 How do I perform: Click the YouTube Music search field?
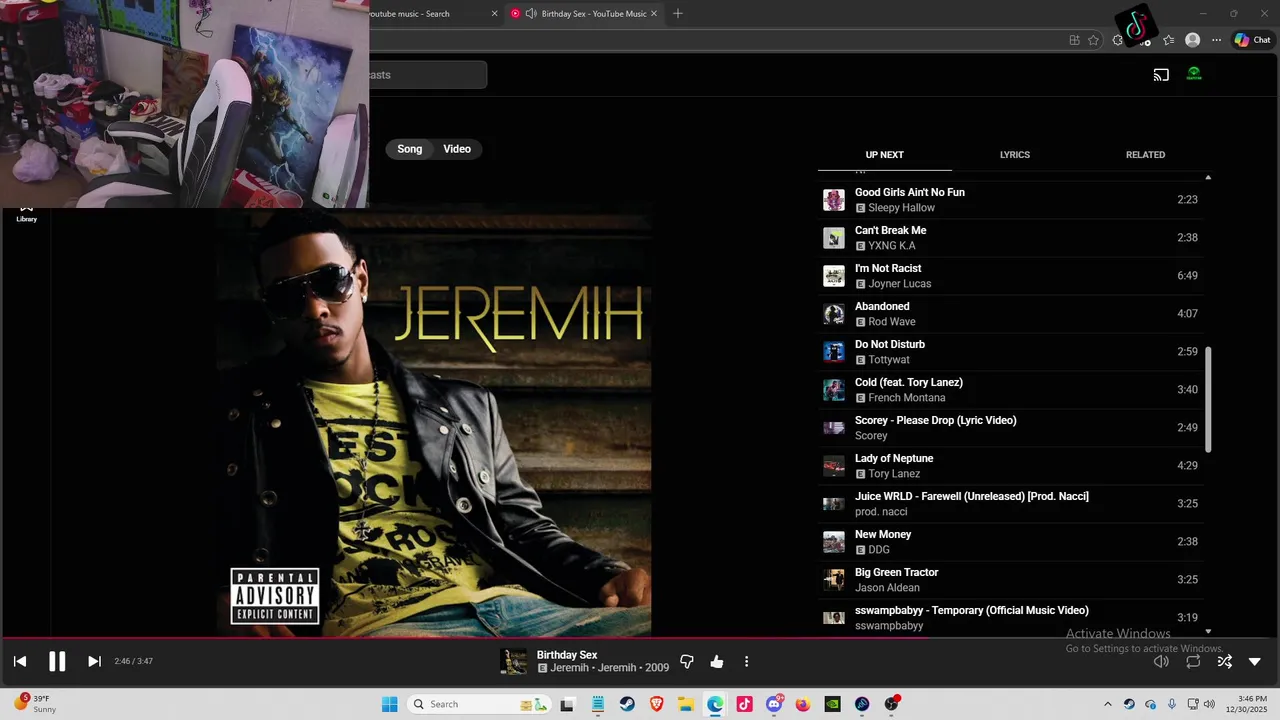[x=427, y=75]
